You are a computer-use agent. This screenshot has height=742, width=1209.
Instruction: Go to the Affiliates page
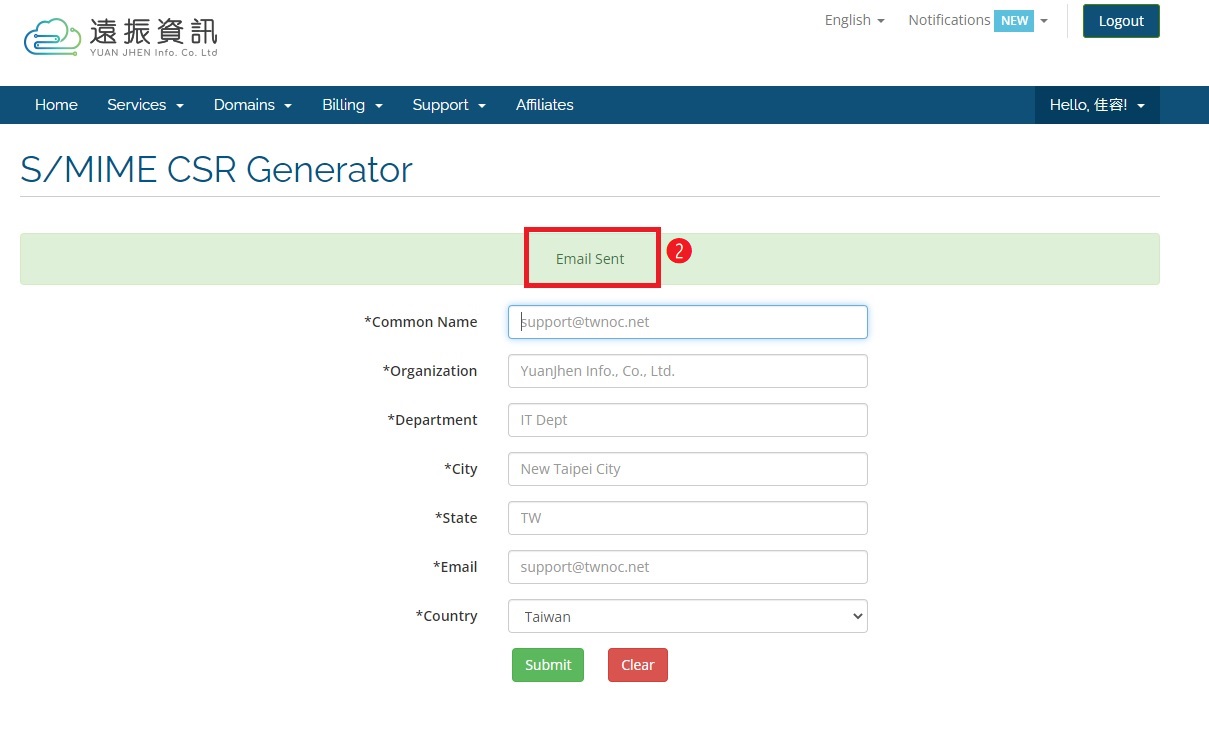click(544, 105)
